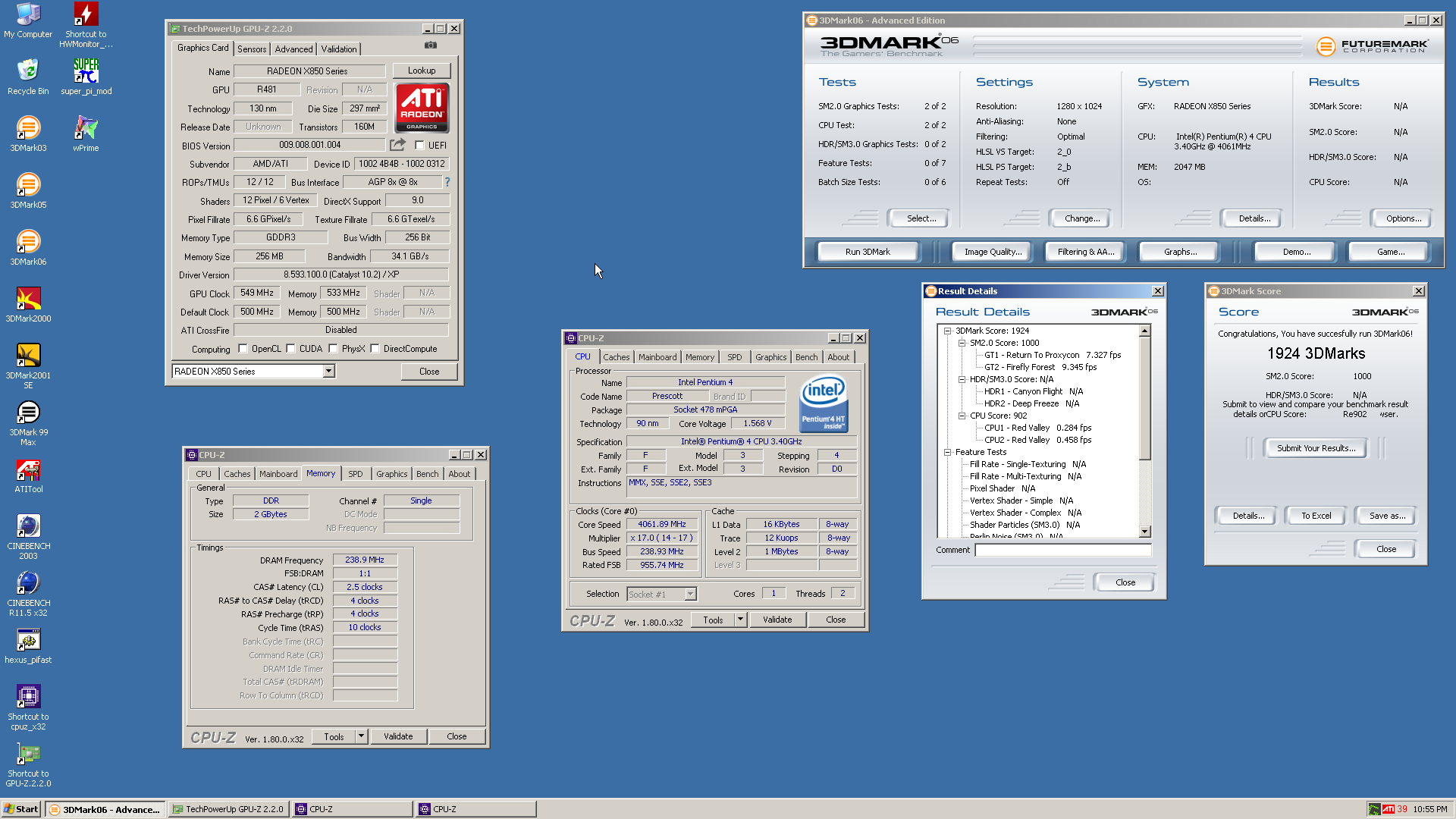
Task: Toggle the CUDA checkbox in GPU-Z
Action: click(290, 349)
